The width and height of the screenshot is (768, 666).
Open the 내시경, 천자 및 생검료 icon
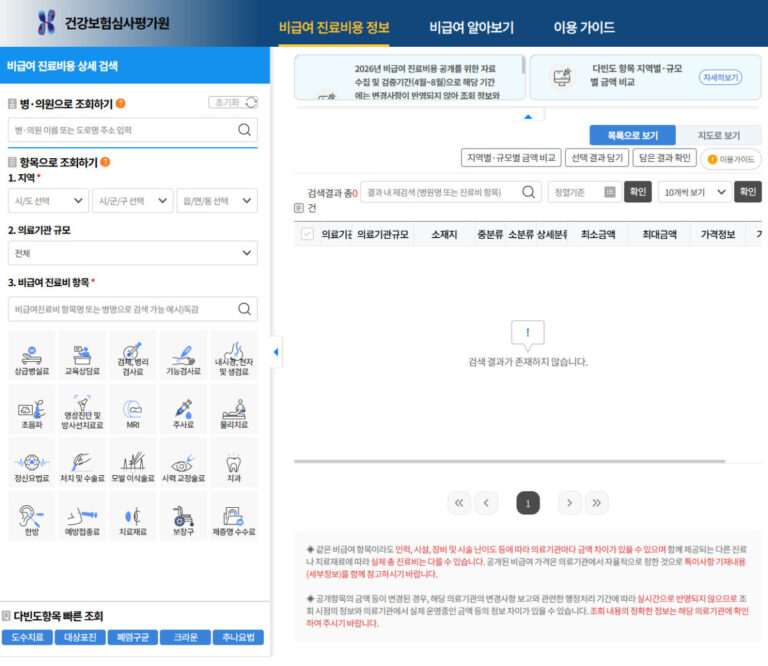234,356
